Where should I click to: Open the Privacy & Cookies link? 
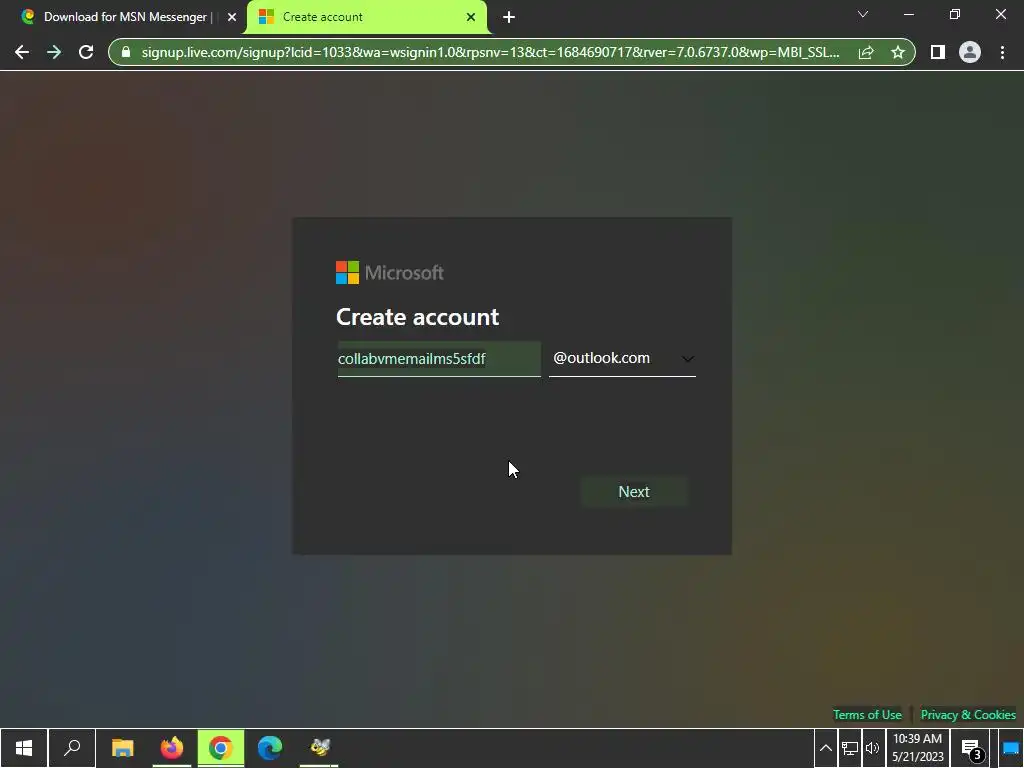pyautogui.click(x=968, y=714)
